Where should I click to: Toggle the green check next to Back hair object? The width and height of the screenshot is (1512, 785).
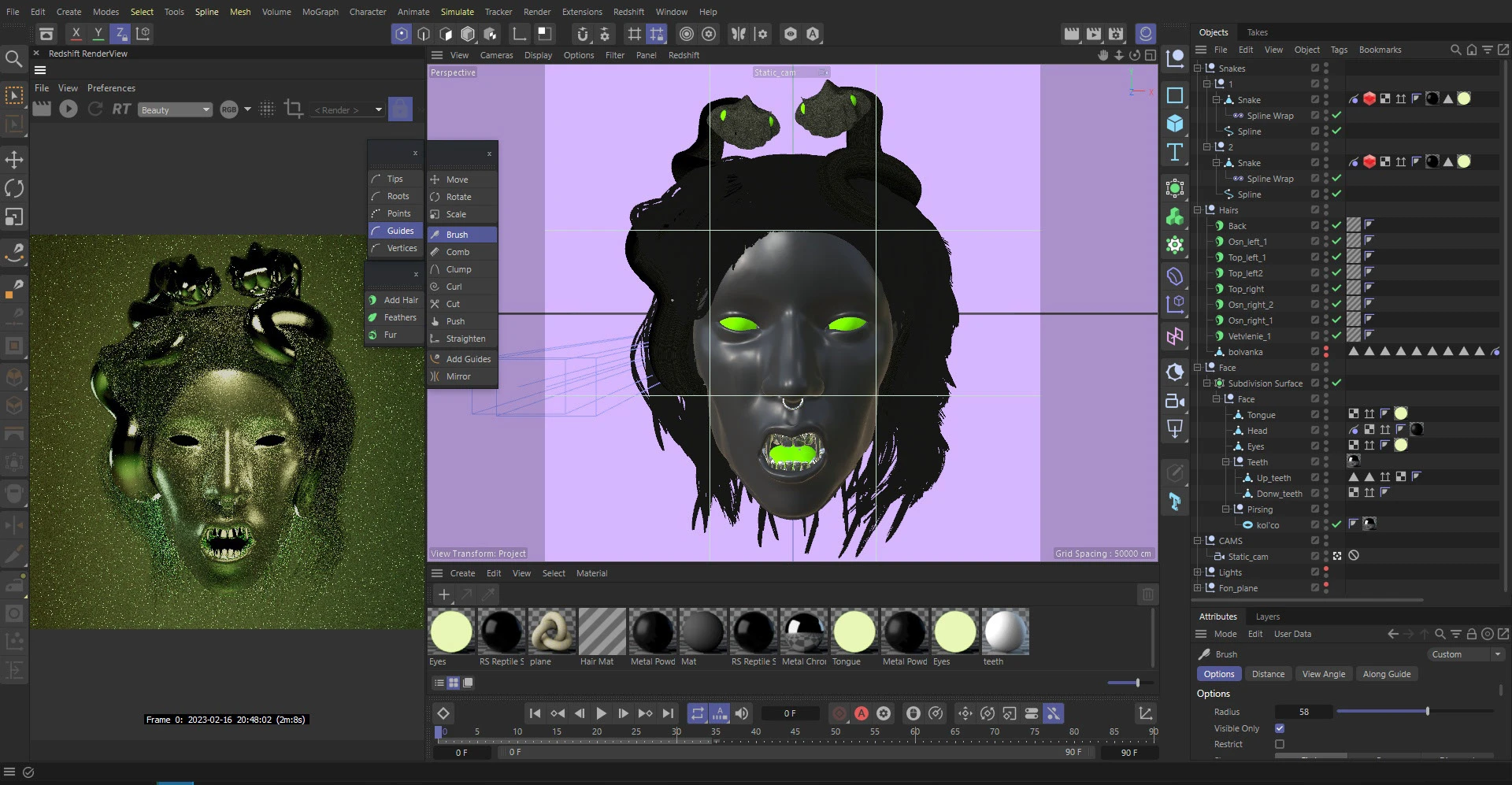[1336, 225]
